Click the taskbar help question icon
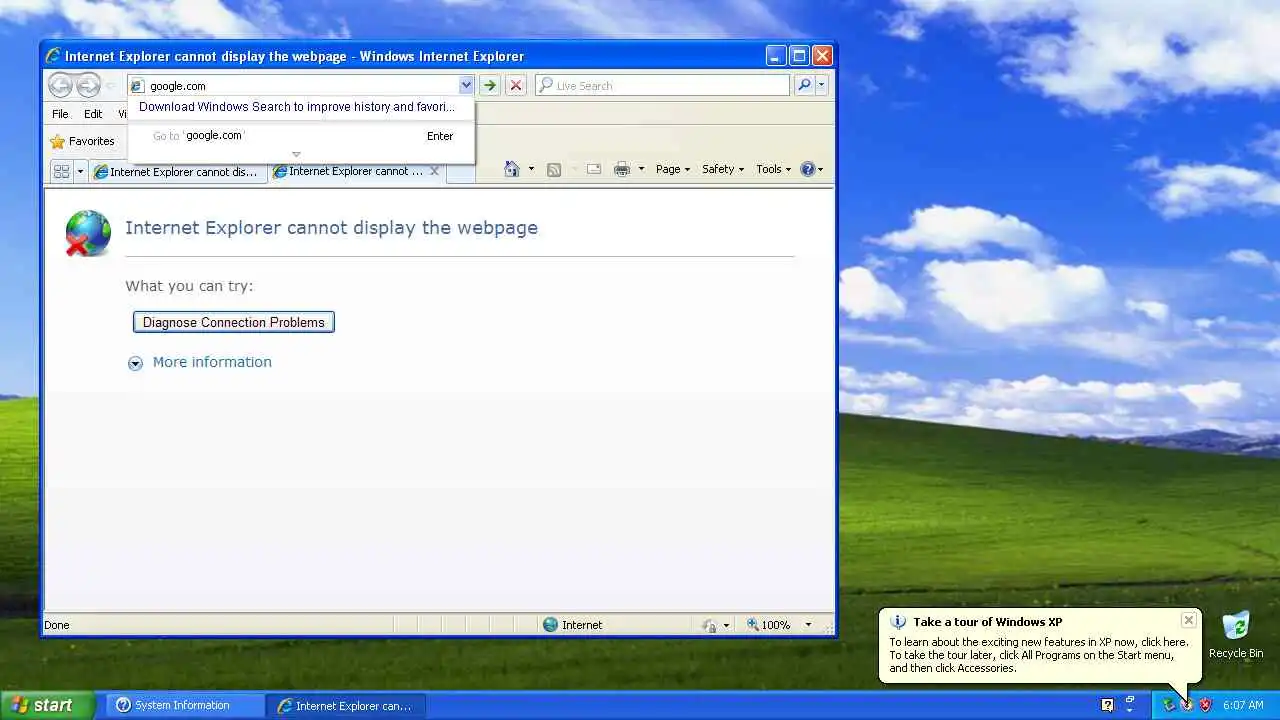 tap(1107, 705)
